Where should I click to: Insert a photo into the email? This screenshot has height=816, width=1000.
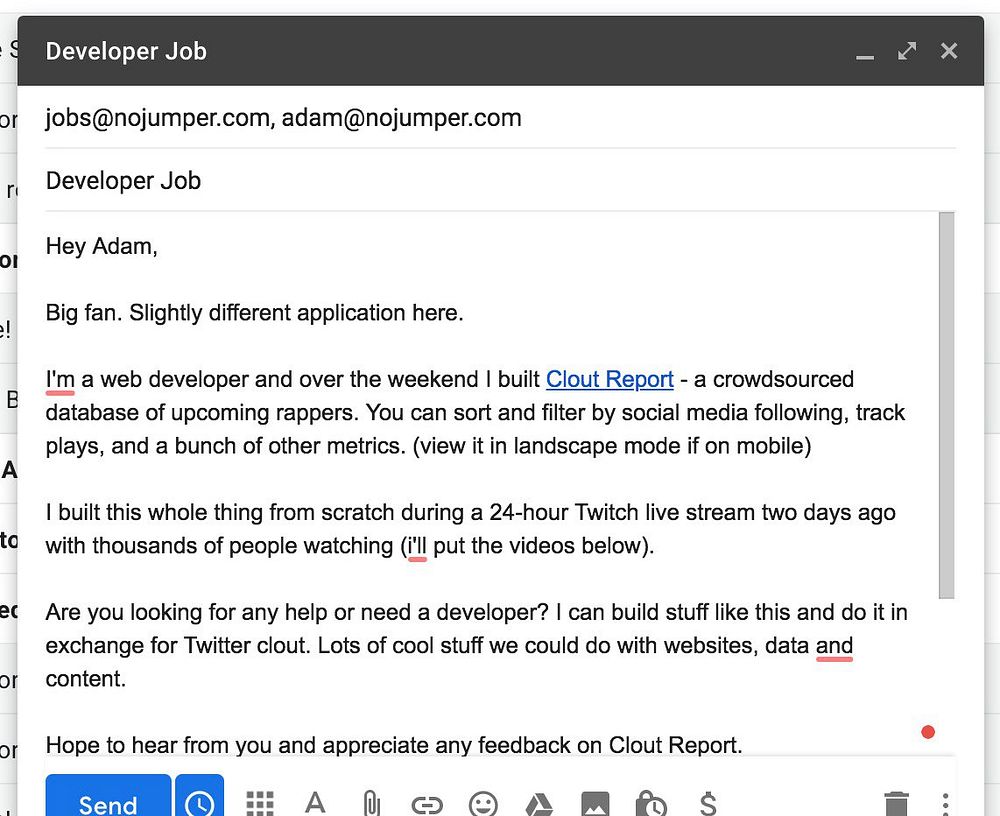[595, 805]
